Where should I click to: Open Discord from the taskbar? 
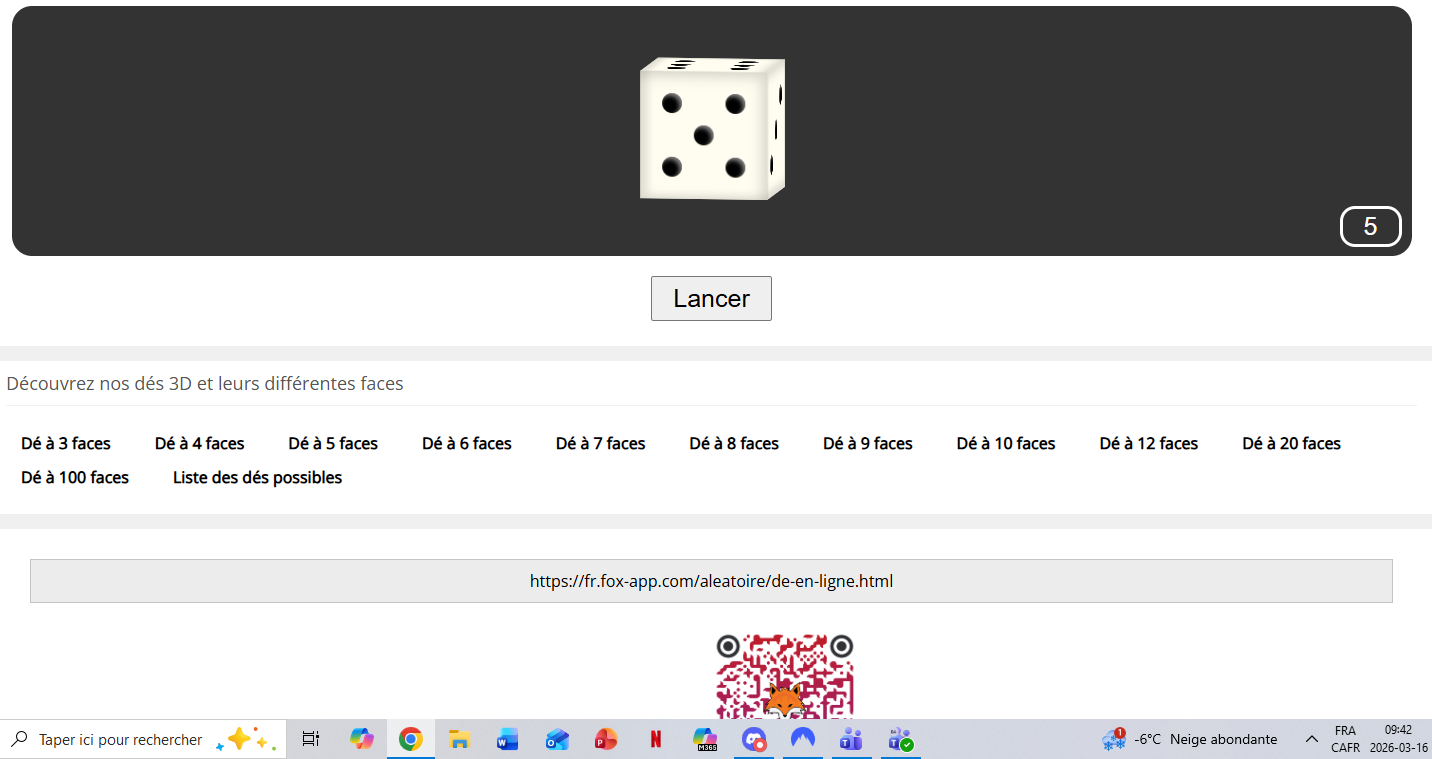click(x=754, y=739)
